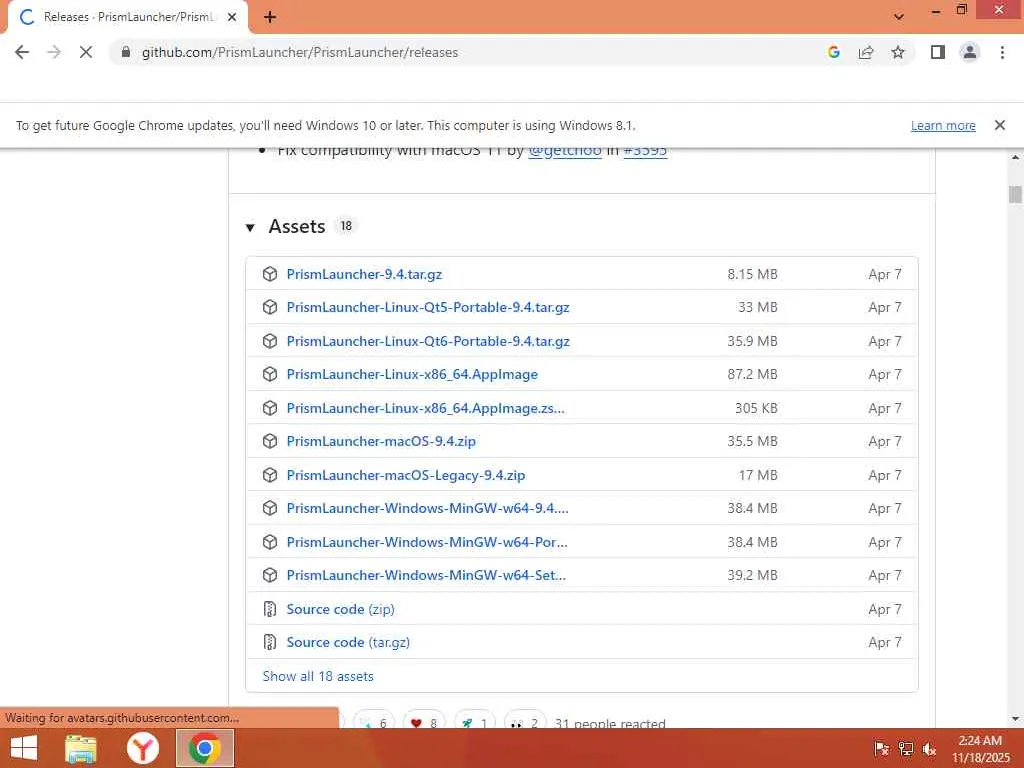
Task: Go back to the previous page
Action: coord(22,52)
